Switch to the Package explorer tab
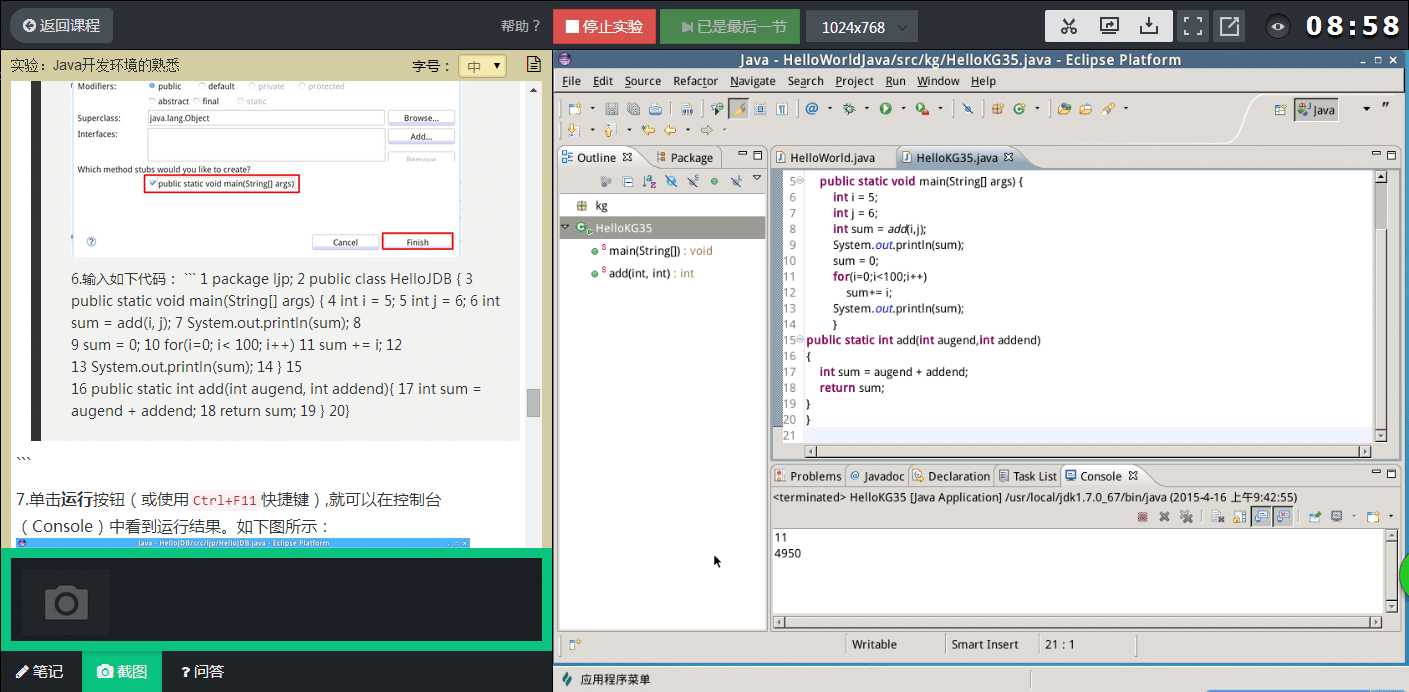Image resolution: width=1409 pixels, height=692 pixels. [684, 157]
